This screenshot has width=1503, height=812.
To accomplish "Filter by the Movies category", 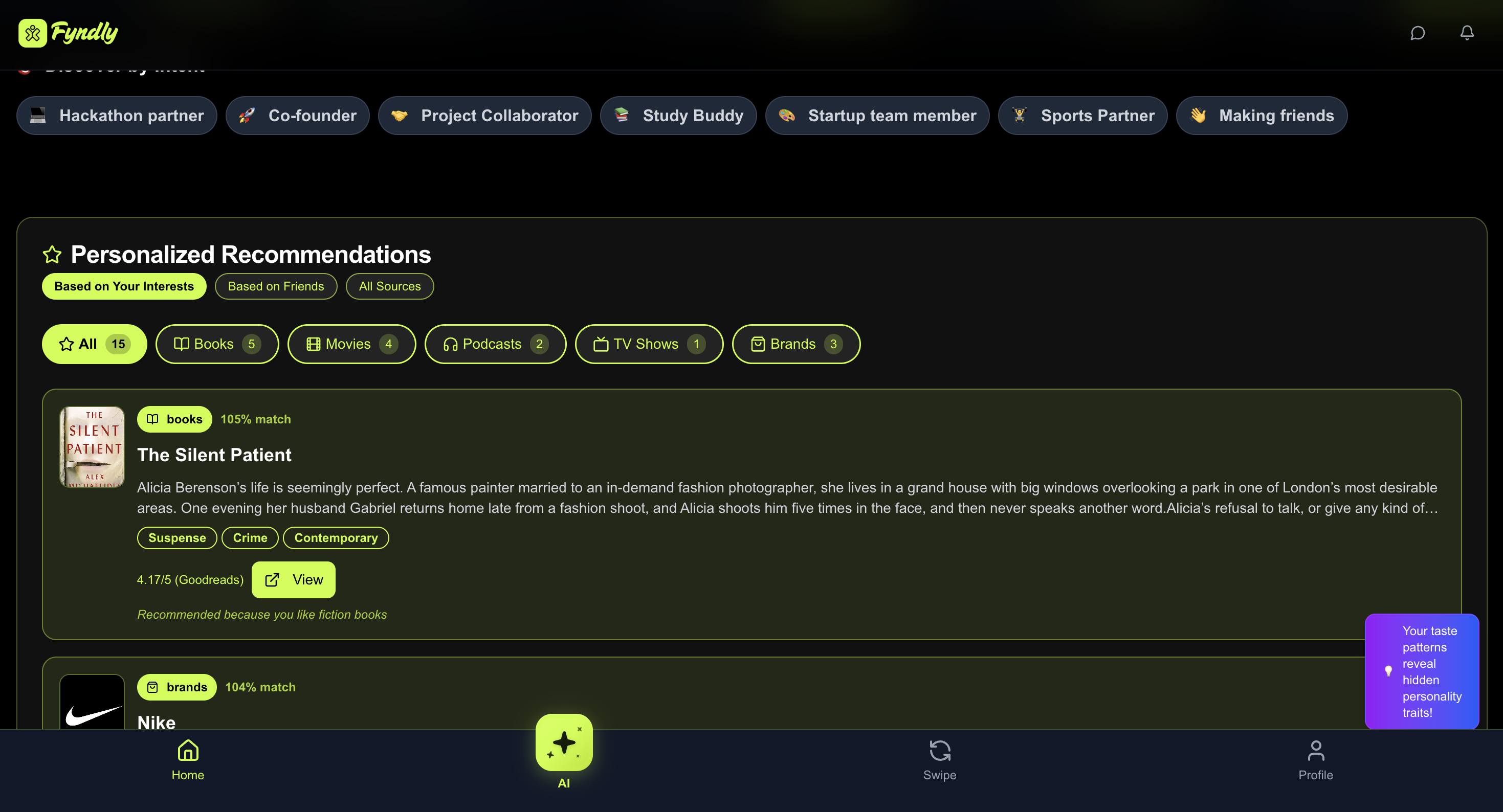I will 351,344.
